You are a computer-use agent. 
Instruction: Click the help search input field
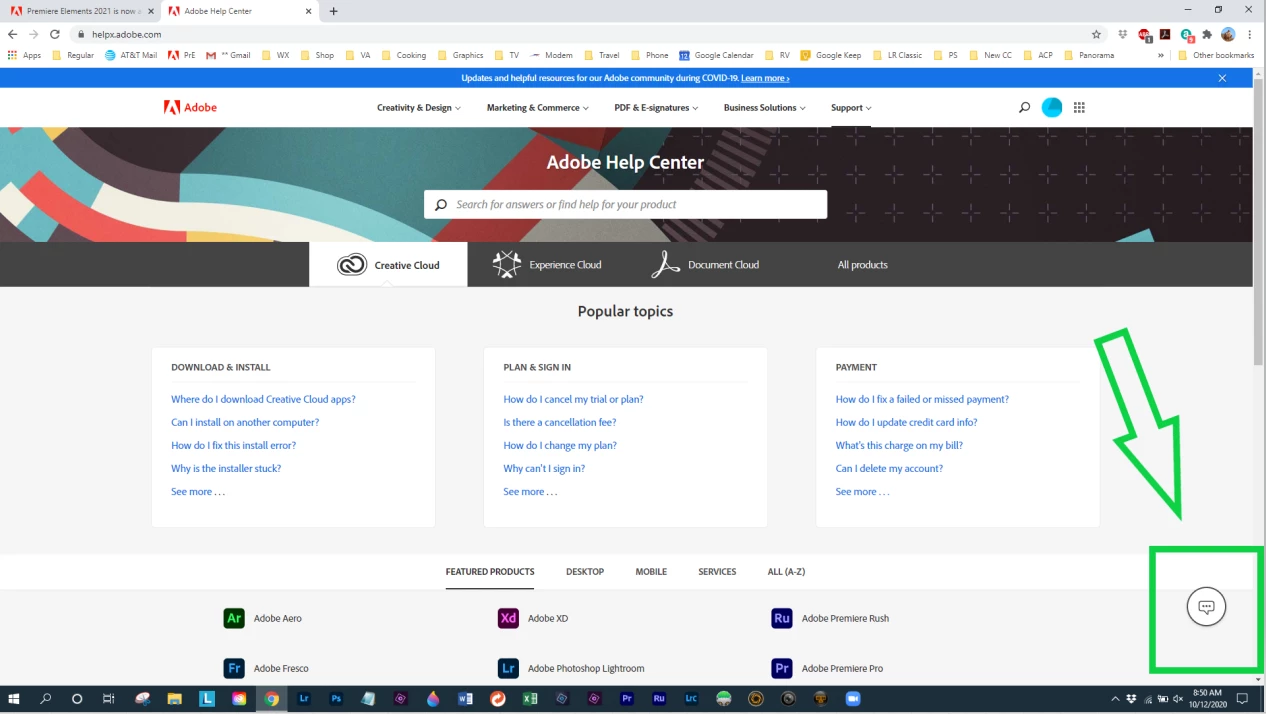pyautogui.click(x=625, y=204)
